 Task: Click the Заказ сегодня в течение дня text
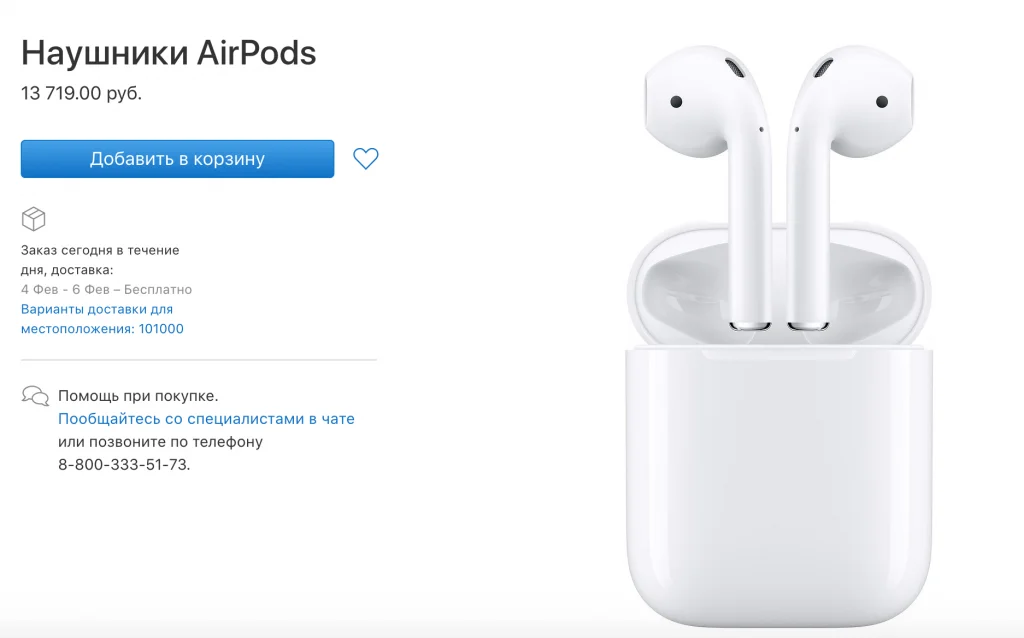[100, 259]
